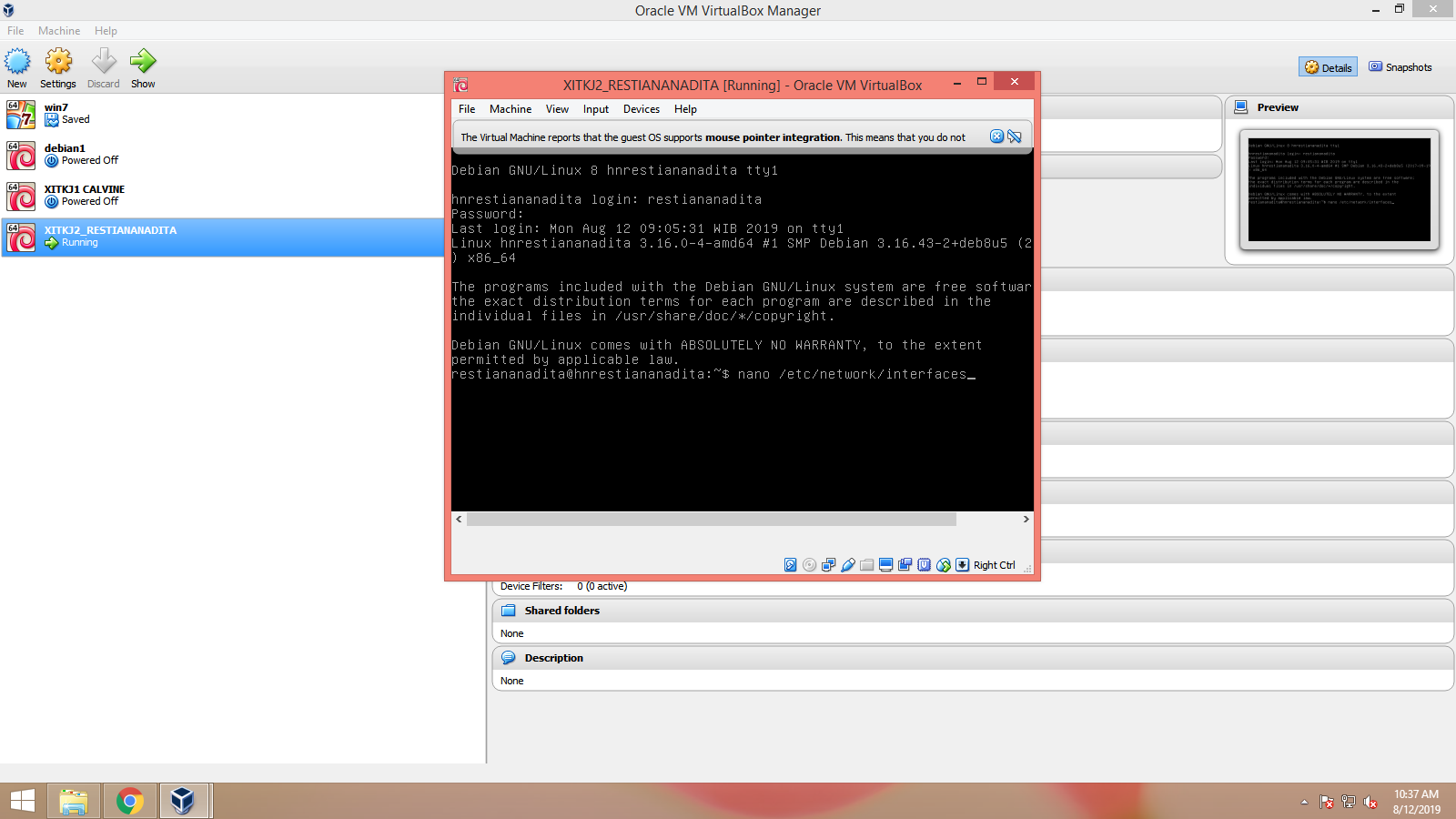The image size is (1456, 819).
Task: Click the taskbar clock showing 10:37 AM
Action: (x=1417, y=802)
